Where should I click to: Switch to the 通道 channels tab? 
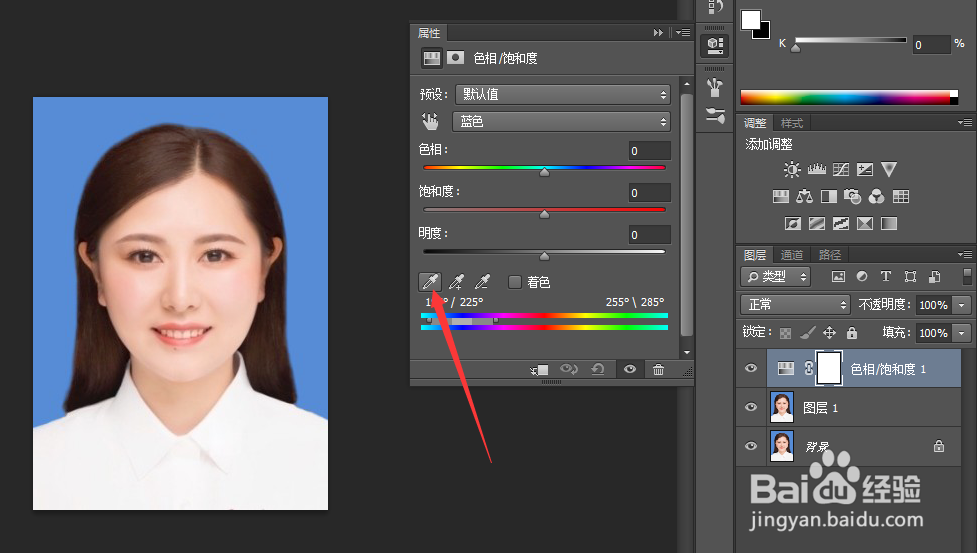792,255
